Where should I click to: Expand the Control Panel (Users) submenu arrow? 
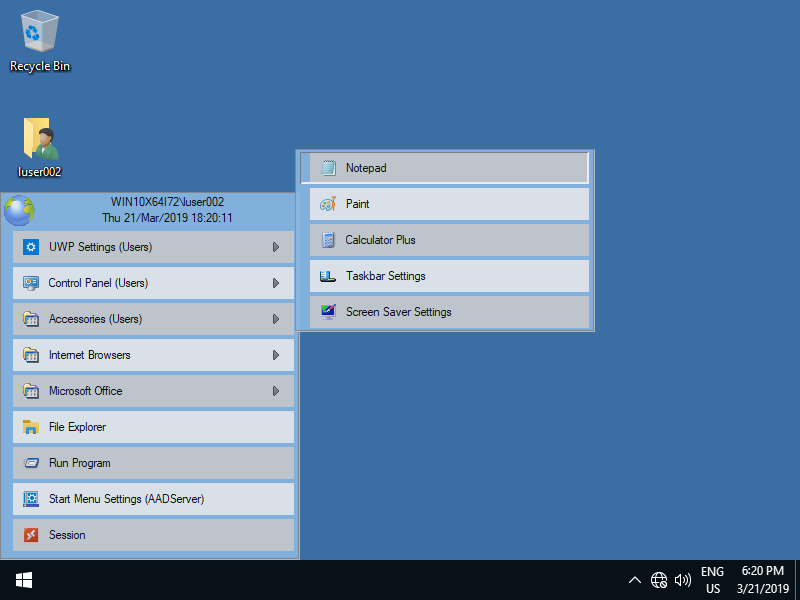coord(276,283)
